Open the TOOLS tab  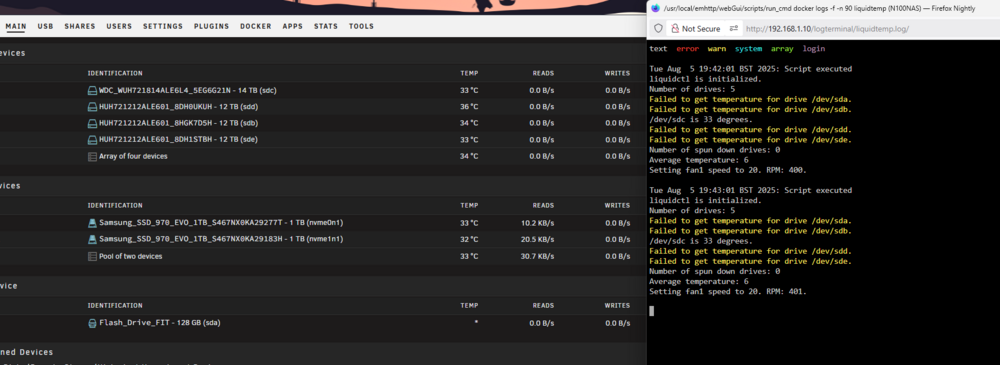click(361, 27)
